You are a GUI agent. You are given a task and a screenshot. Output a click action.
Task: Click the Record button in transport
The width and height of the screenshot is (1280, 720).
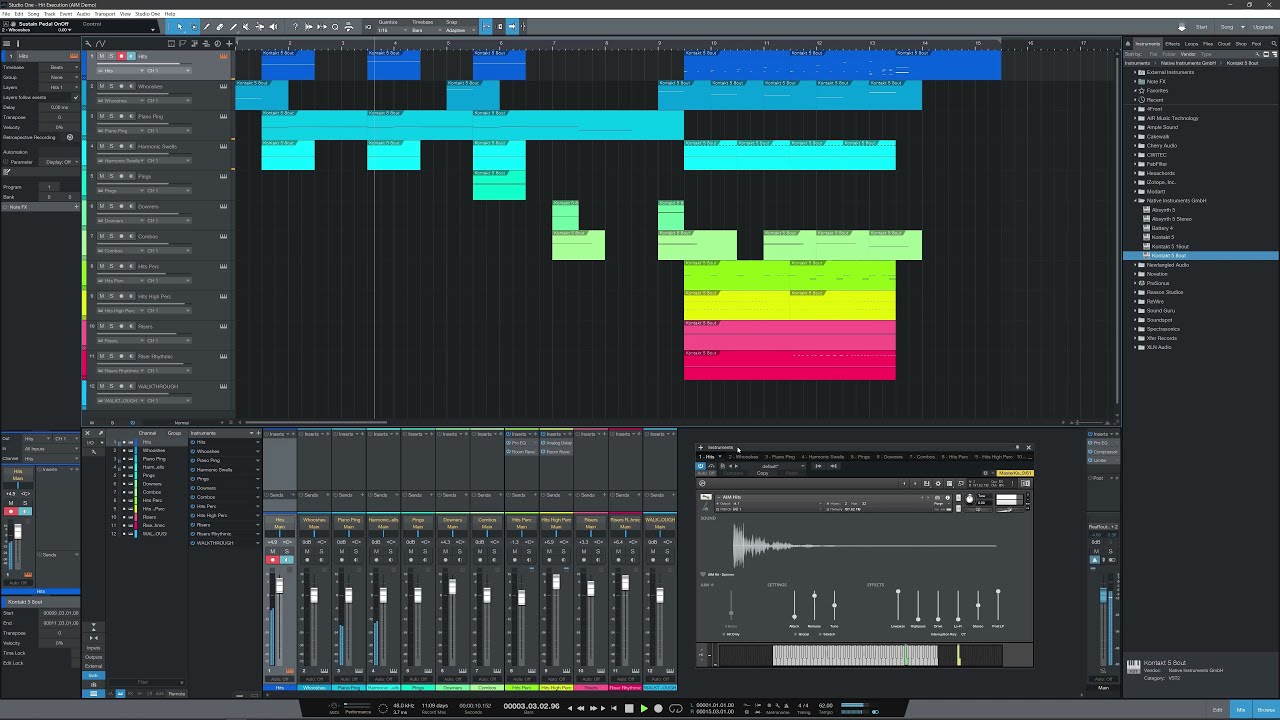658,708
